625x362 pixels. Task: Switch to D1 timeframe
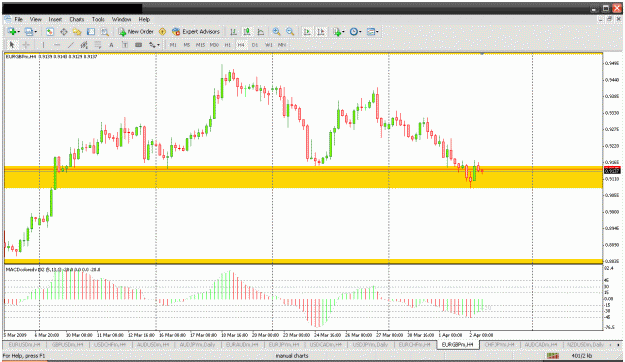[255, 45]
